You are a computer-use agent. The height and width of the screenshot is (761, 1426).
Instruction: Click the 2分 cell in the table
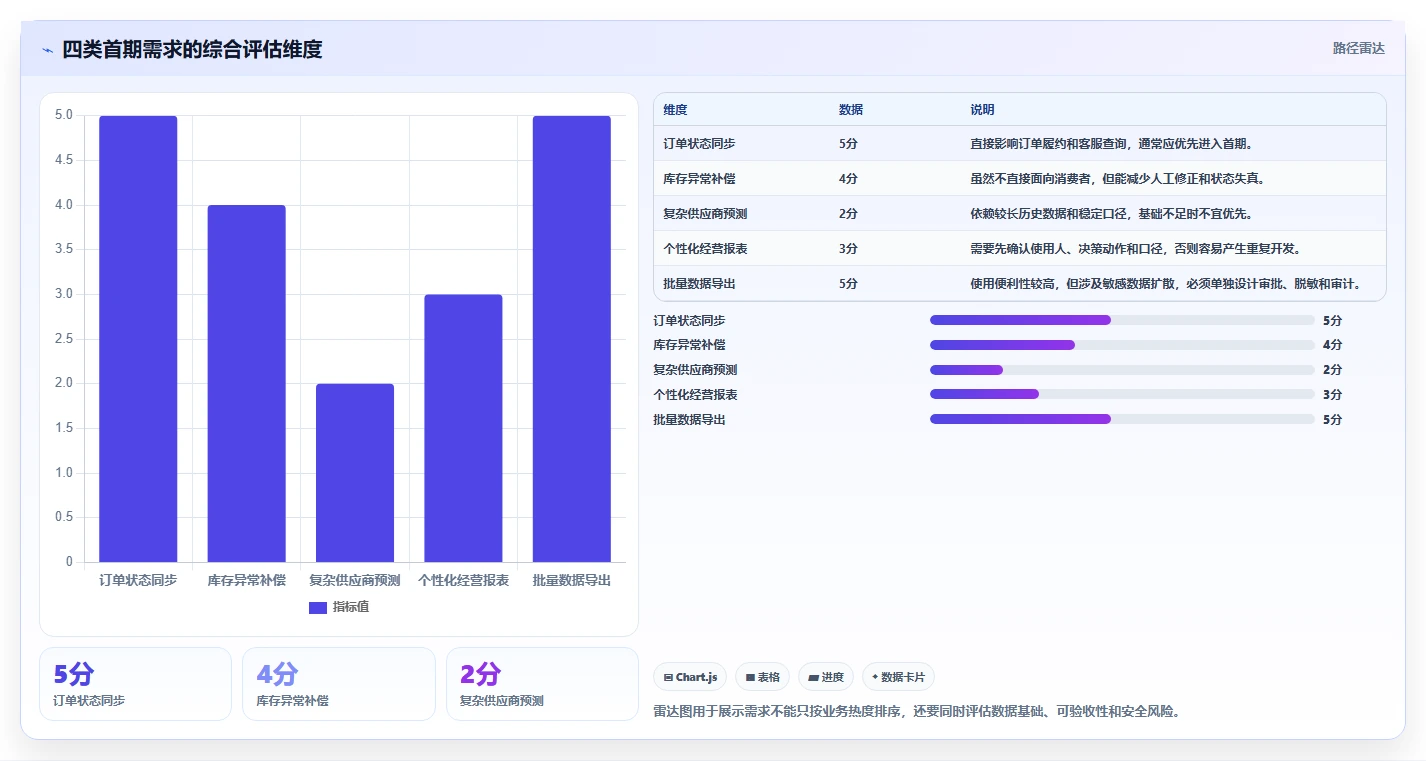click(x=848, y=214)
